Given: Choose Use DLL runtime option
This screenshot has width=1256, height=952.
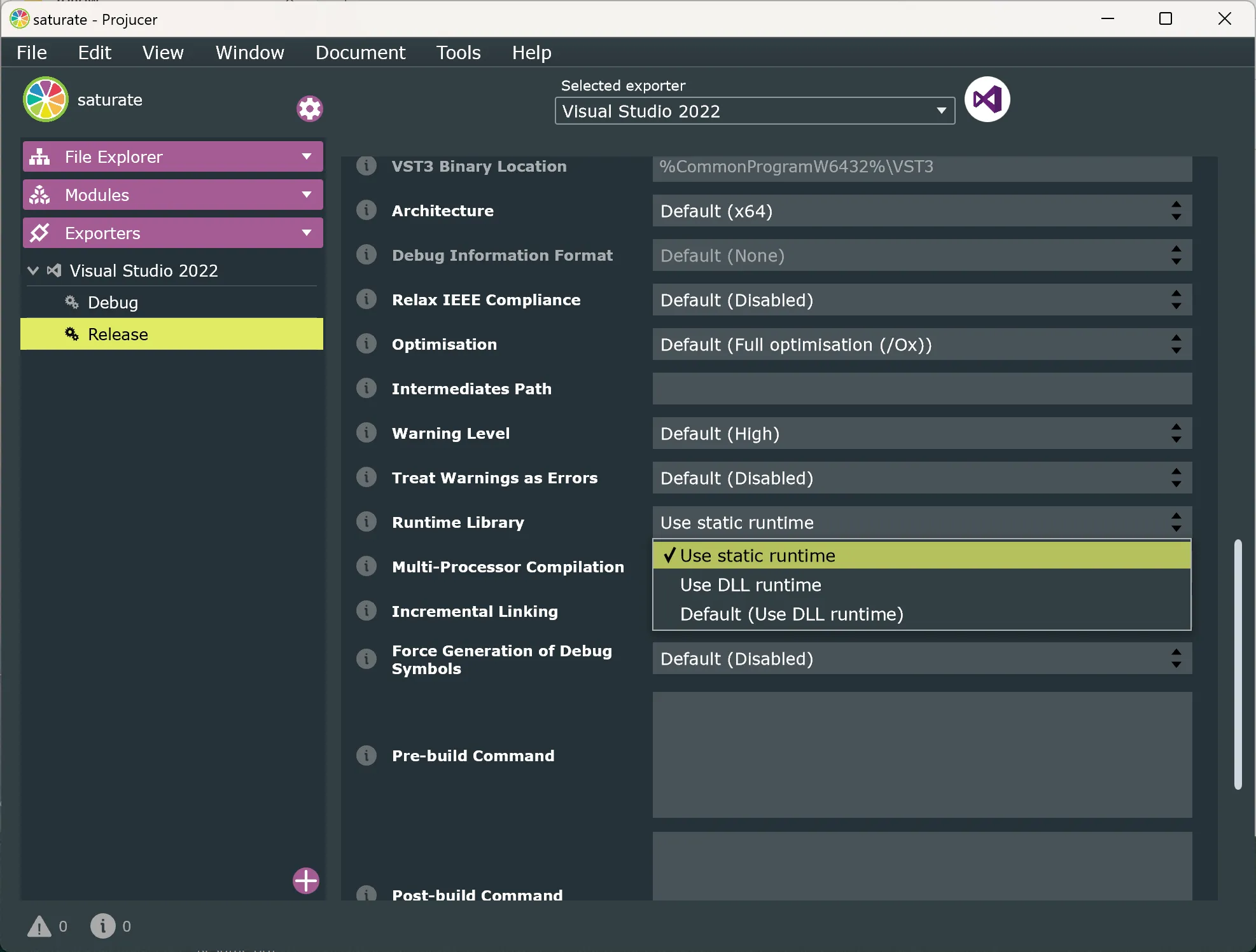Looking at the screenshot, I should click(922, 584).
